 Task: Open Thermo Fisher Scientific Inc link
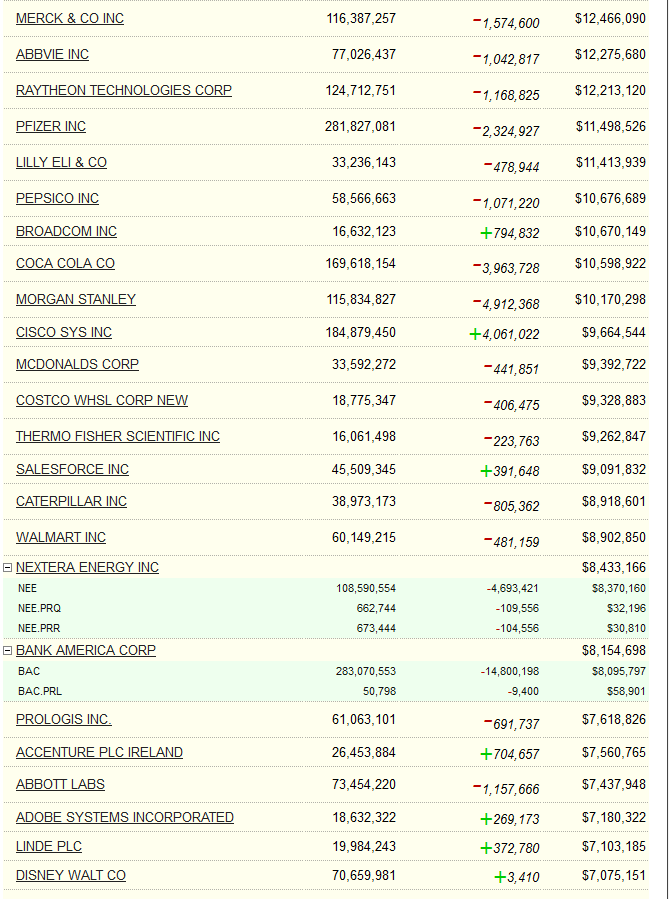(118, 437)
